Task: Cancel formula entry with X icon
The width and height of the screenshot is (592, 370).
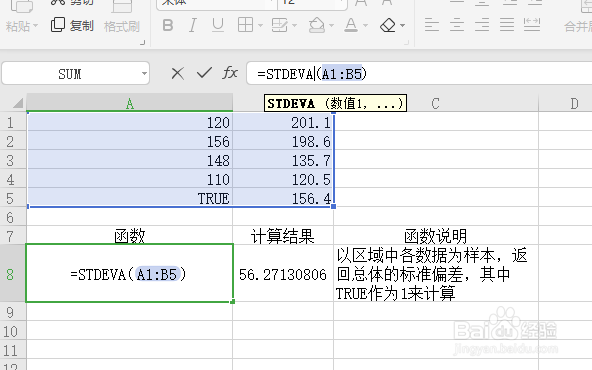Action: (177, 73)
